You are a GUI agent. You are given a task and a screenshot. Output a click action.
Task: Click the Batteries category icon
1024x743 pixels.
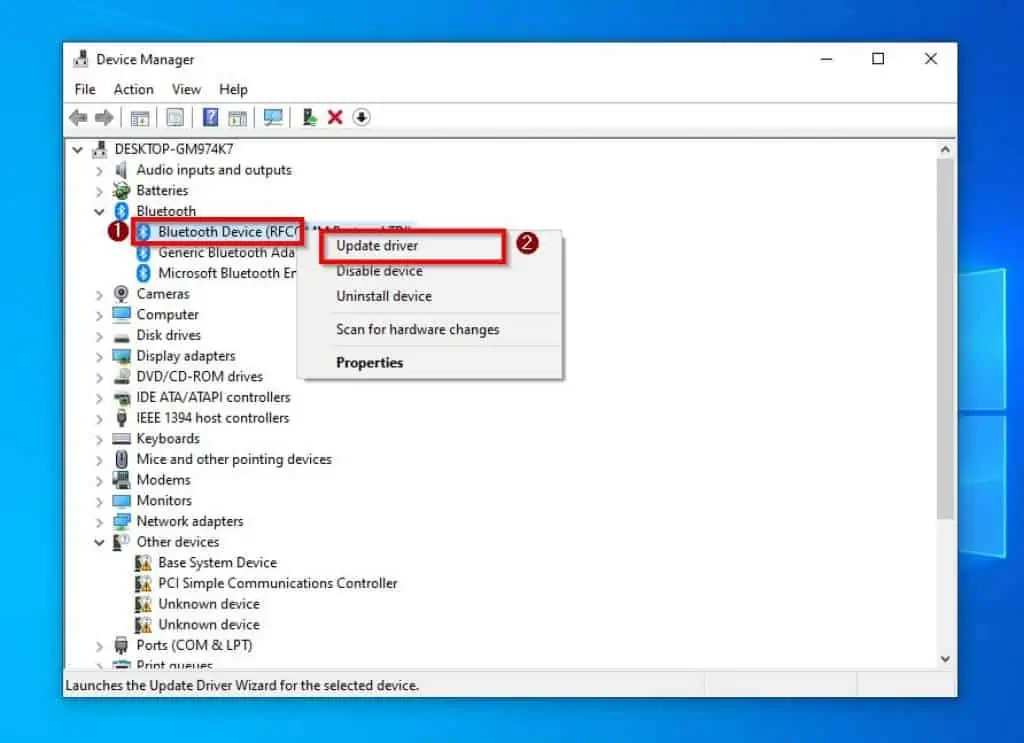(121, 191)
